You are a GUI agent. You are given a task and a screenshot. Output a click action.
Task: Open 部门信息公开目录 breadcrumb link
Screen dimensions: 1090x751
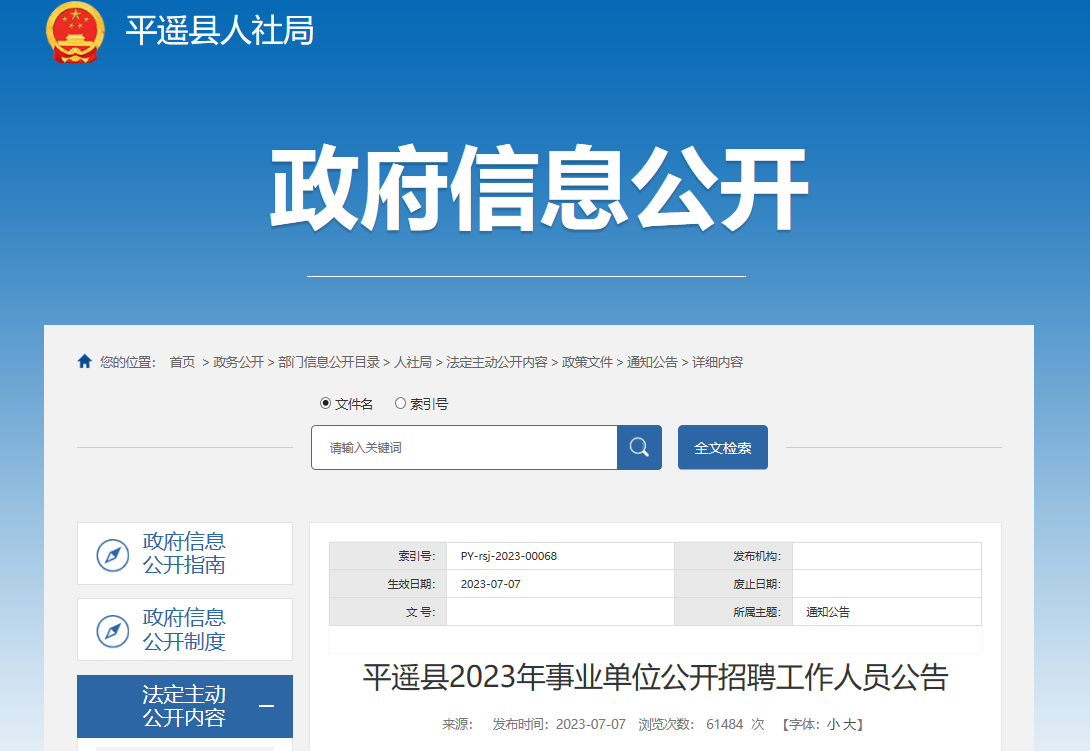point(328,362)
